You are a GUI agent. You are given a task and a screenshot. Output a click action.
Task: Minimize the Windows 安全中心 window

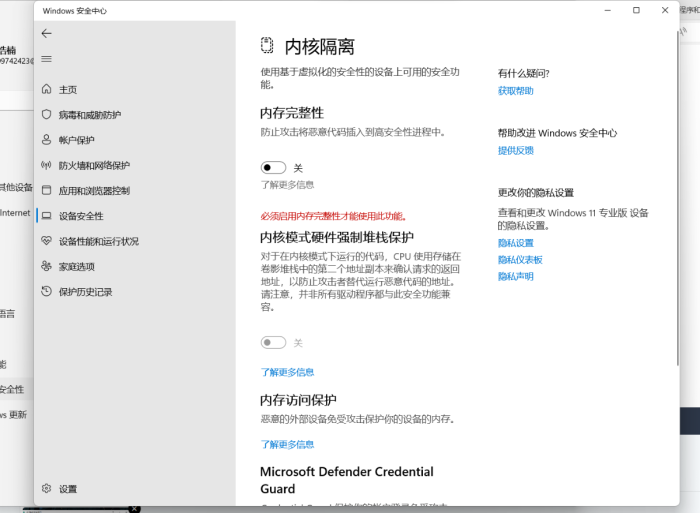(x=608, y=10)
